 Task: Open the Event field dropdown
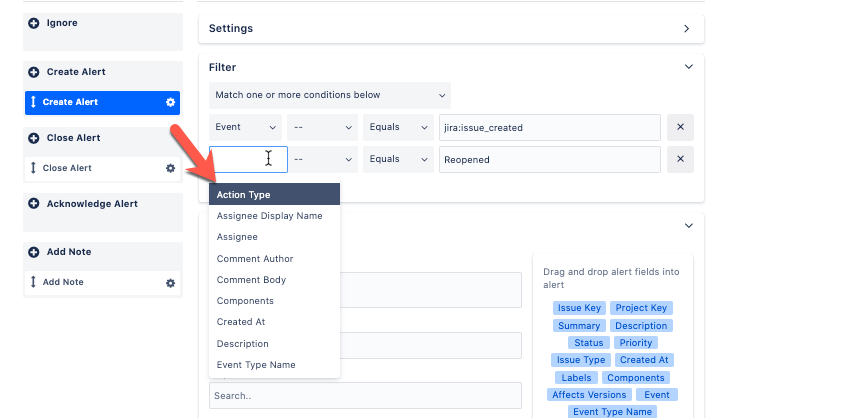pos(245,128)
